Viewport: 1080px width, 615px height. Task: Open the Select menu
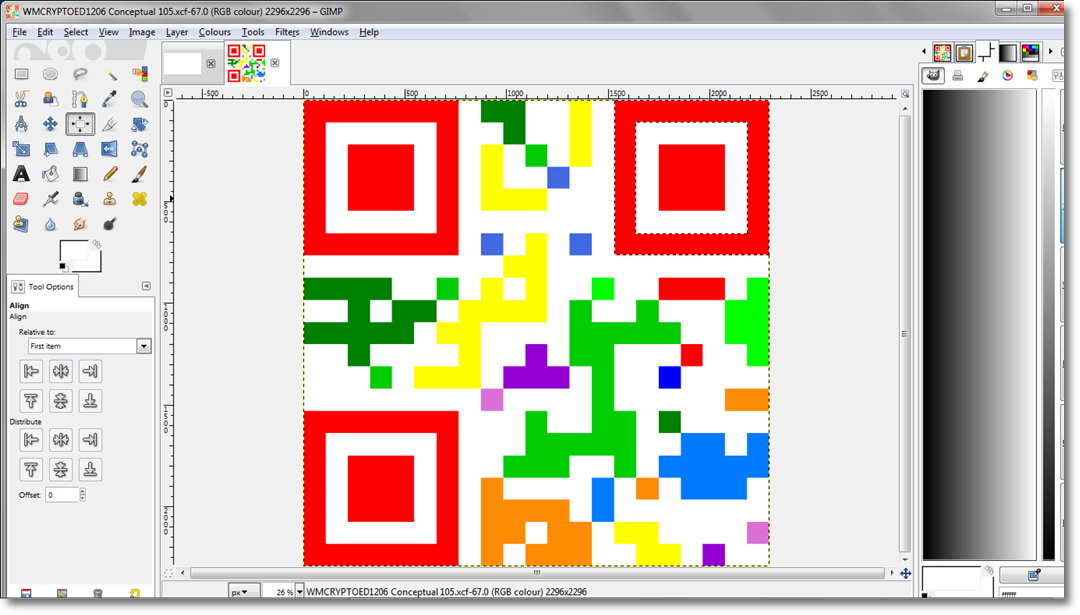pos(76,32)
